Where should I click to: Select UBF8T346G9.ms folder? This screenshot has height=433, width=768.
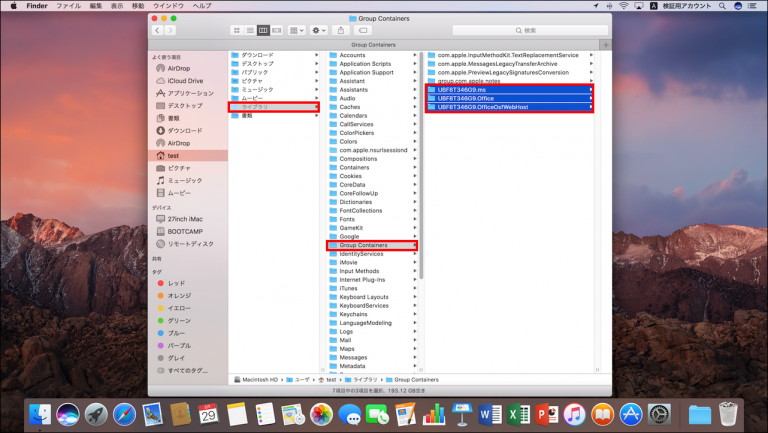[x=509, y=90]
